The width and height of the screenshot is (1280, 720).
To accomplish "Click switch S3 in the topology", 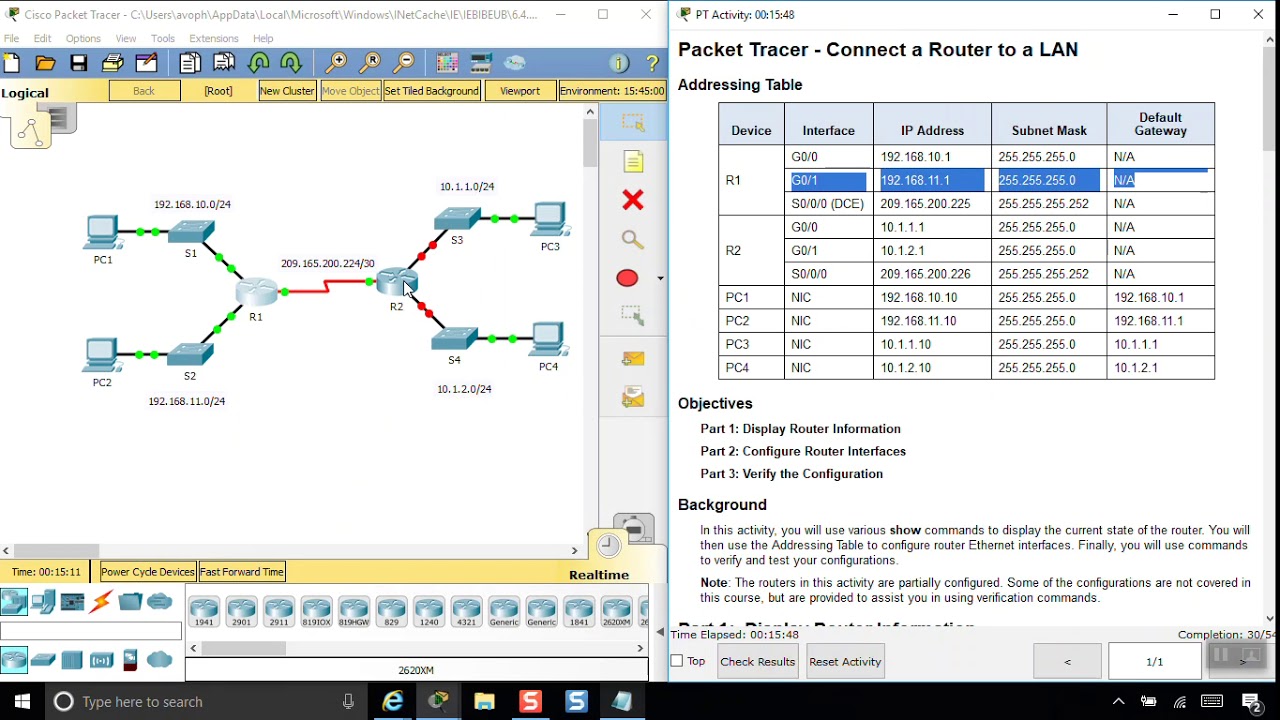I will (457, 218).
